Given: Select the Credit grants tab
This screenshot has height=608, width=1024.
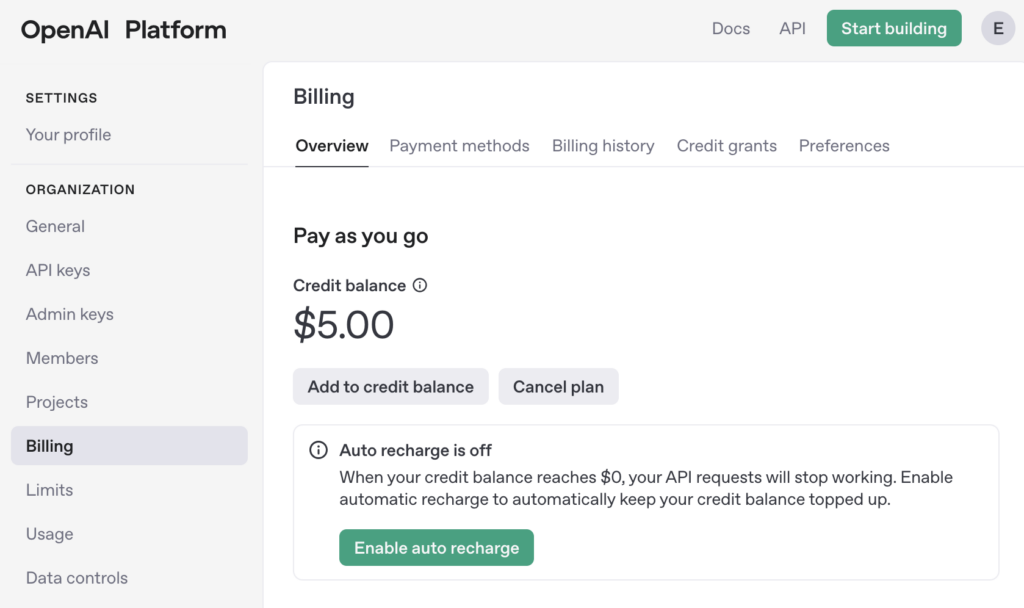Looking at the screenshot, I should pyautogui.click(x=726, y=146).
